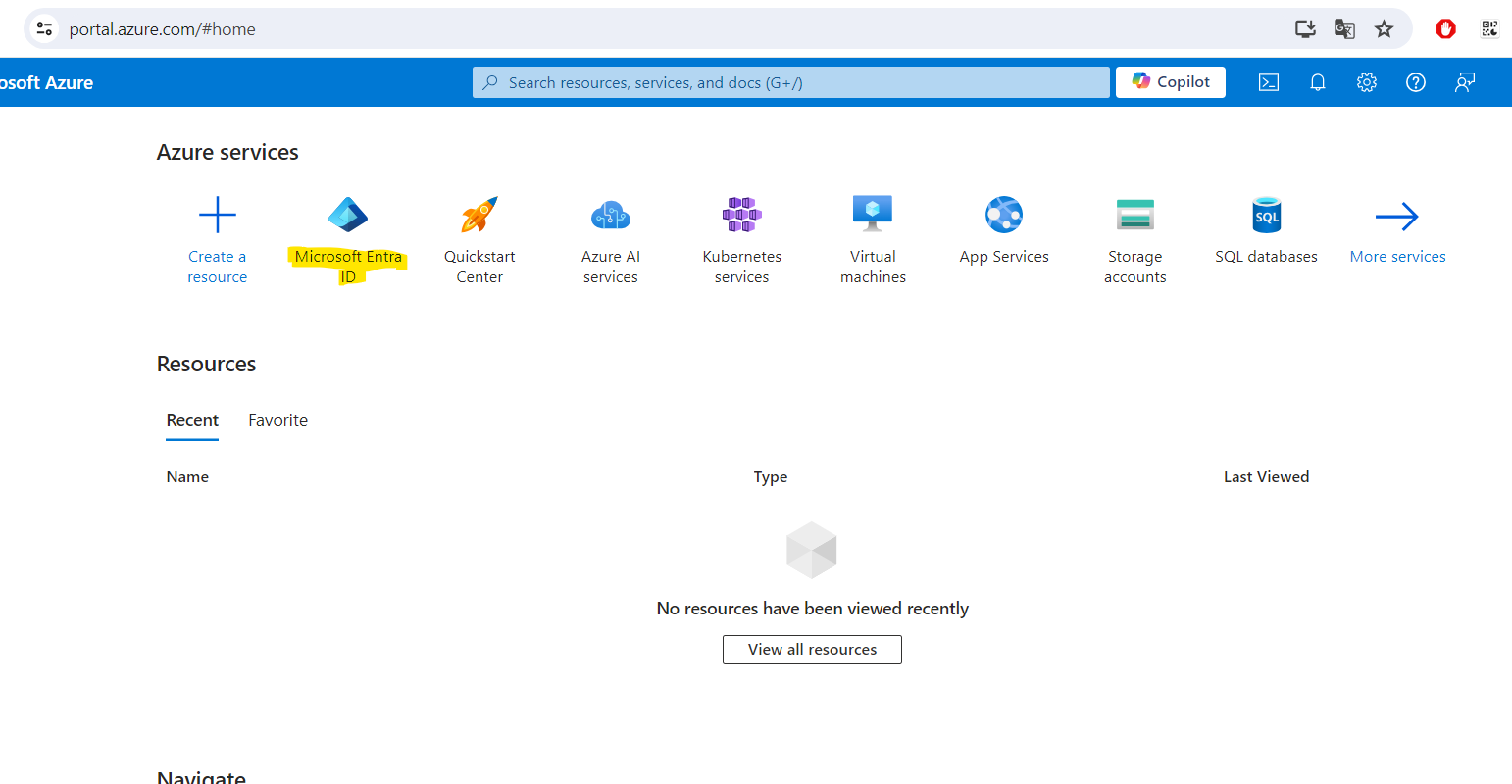The height and width of the screenshot is (784, 1512).
Task: Open the Quickstart Center rocket icon
Action: tap(479, 215)
